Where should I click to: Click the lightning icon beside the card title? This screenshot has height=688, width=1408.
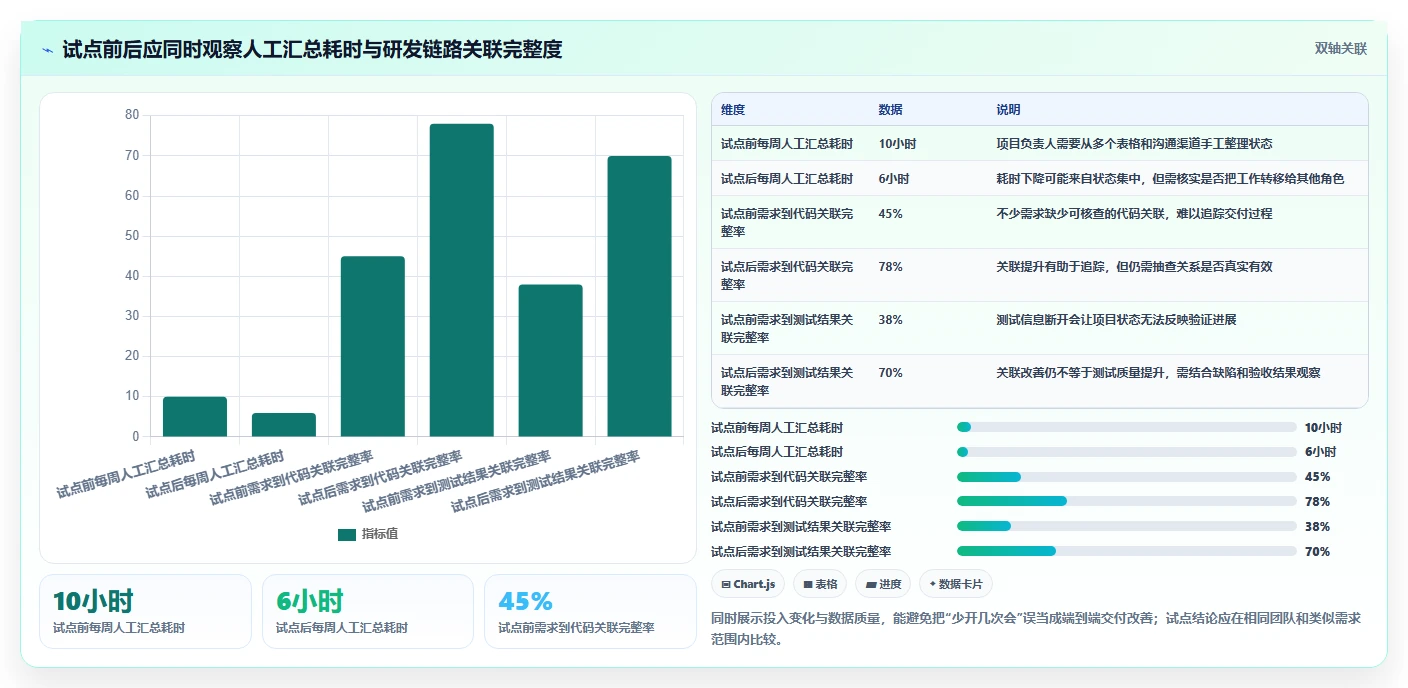[47, 49]
